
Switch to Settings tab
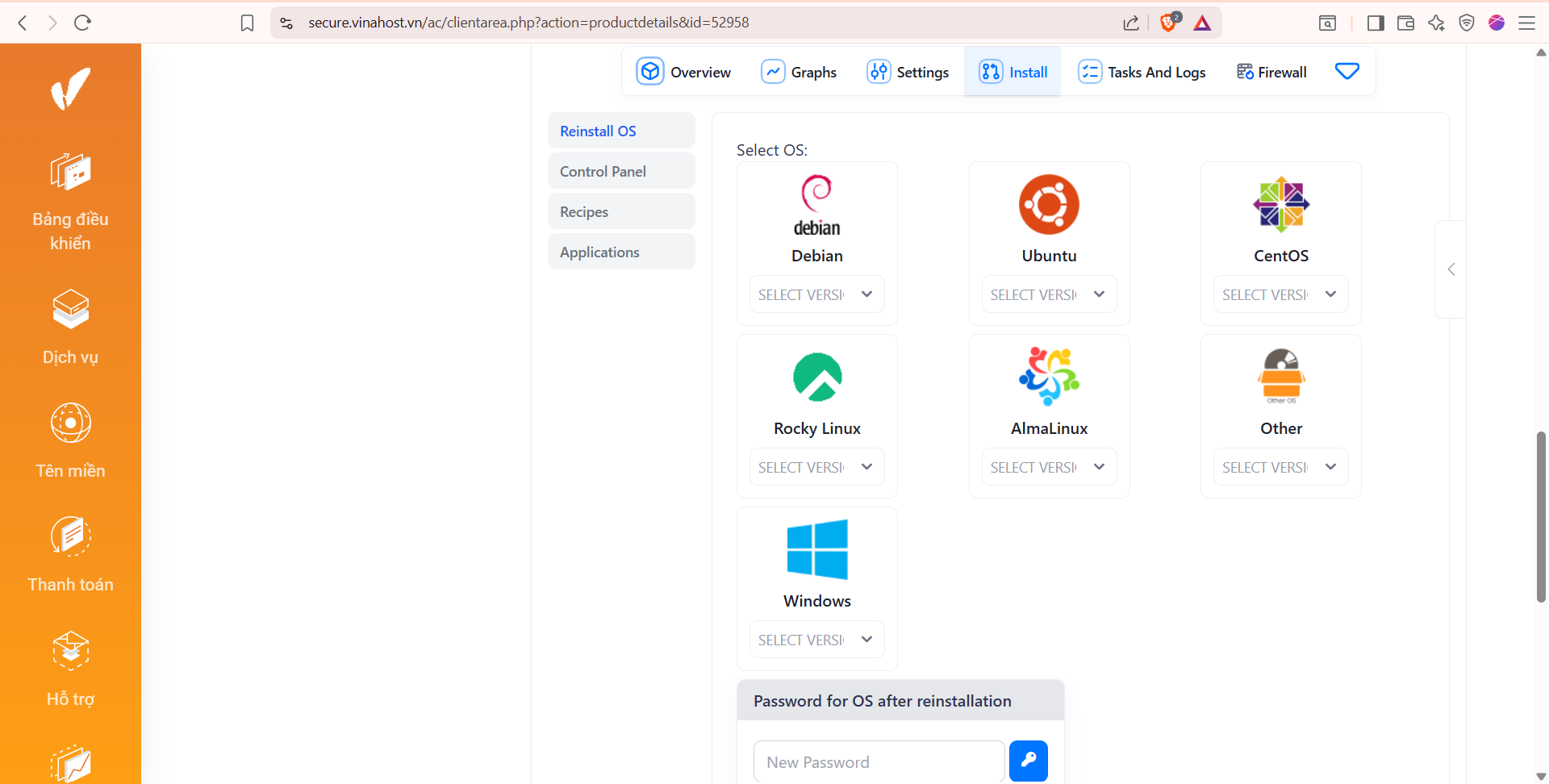pyautogui.click(x=908, y=72)
